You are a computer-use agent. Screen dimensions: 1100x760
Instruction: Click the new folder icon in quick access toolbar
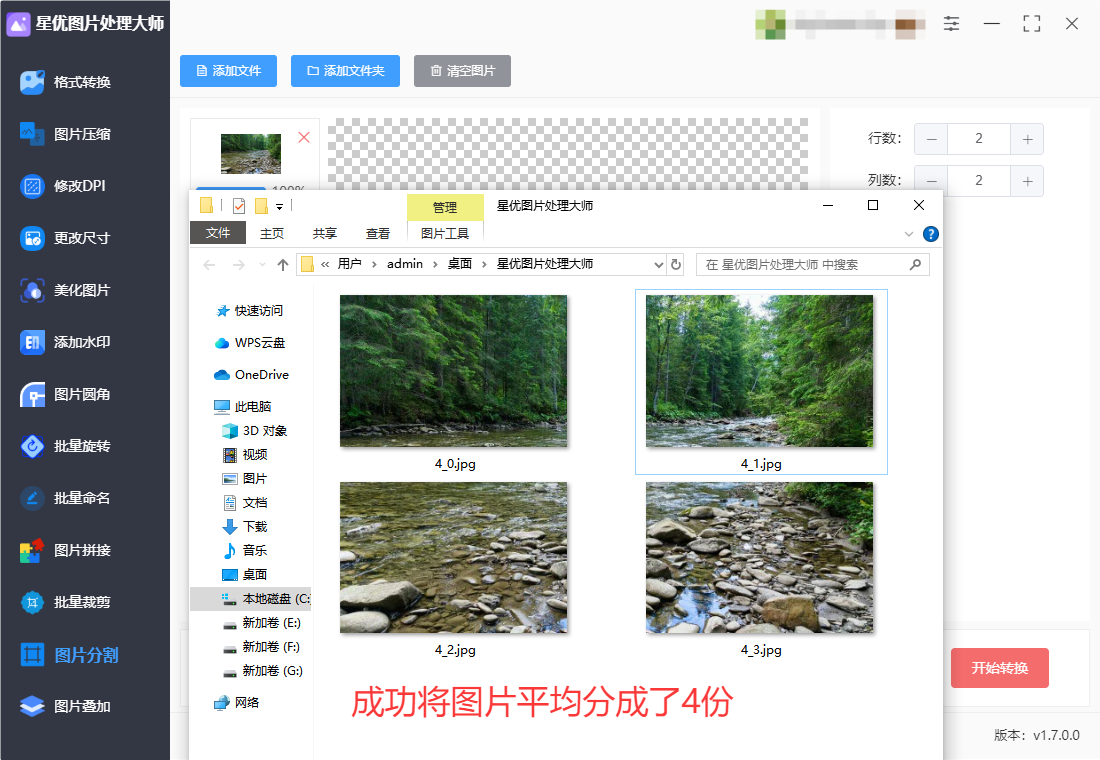click(x=261, y=206)
